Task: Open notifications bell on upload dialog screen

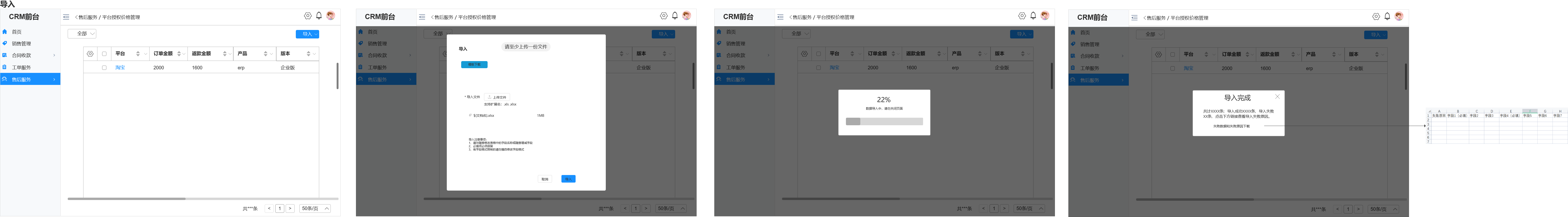Action: 675,16
